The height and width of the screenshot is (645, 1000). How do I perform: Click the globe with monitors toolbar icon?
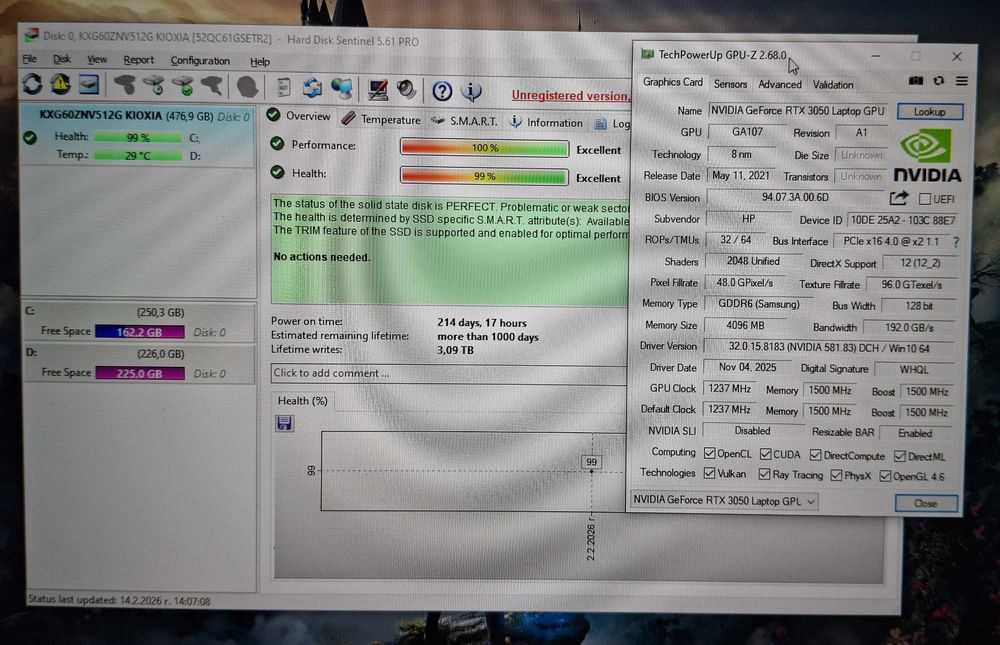(342, 89)
